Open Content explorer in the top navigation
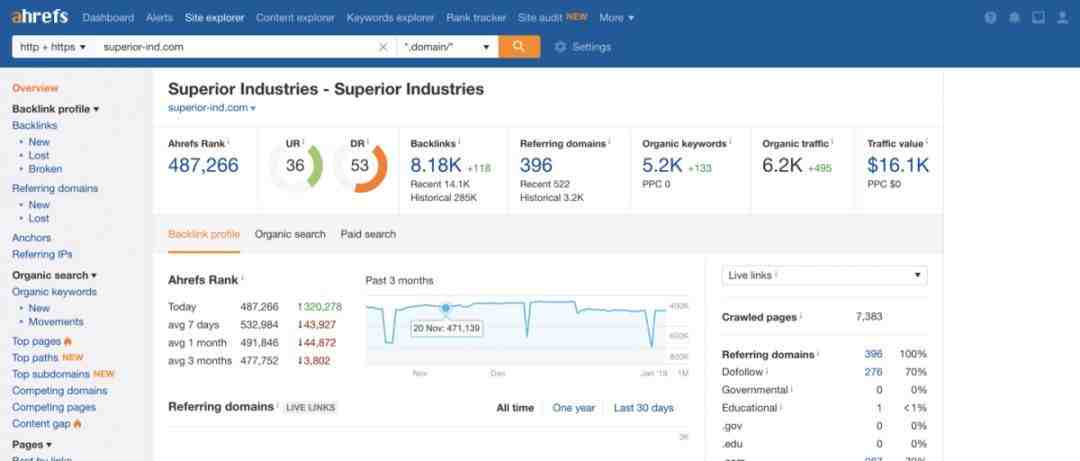This screenshot has width=1080, height=461. click(x=295, y=18)
